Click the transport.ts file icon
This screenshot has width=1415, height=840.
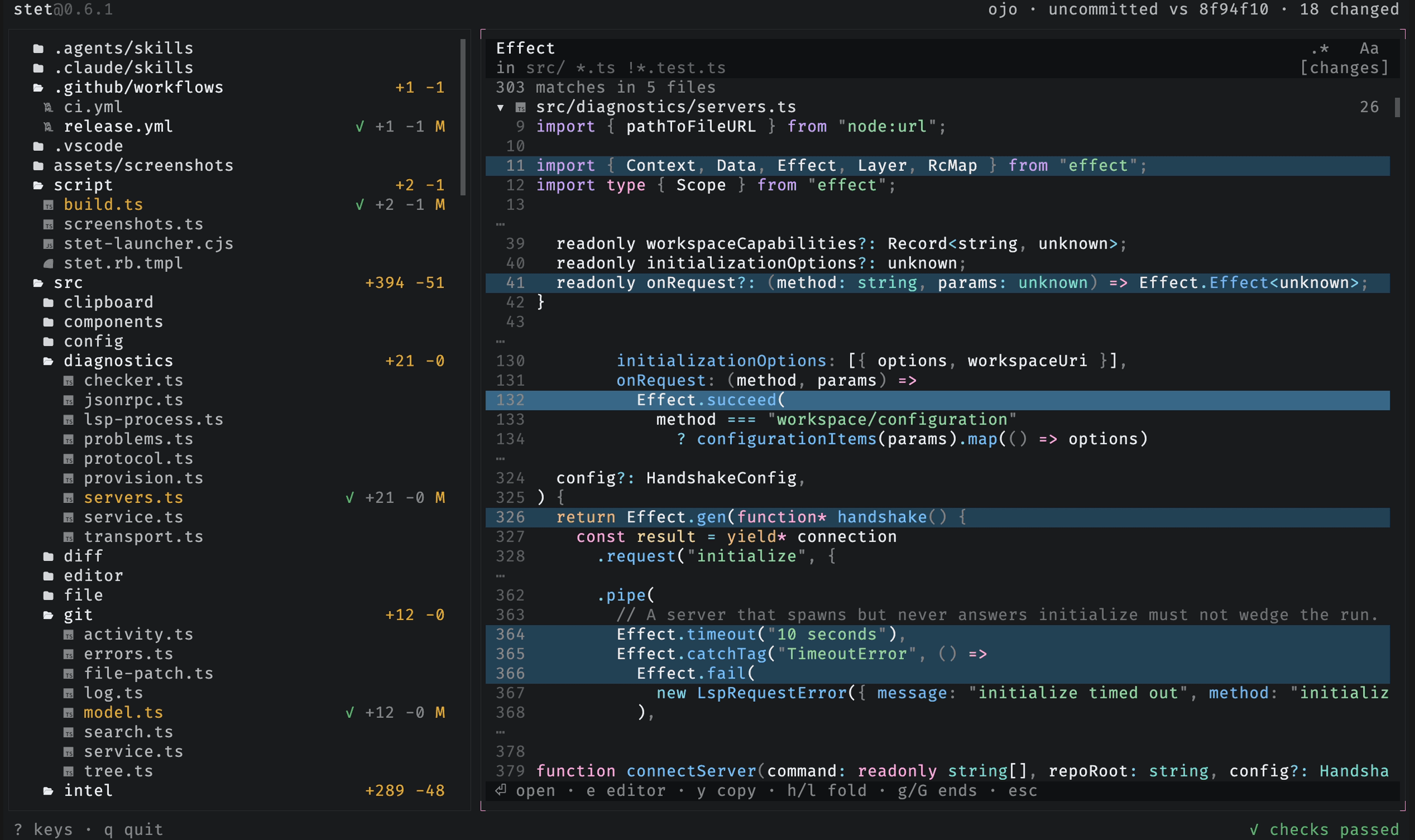click(69, 537)
